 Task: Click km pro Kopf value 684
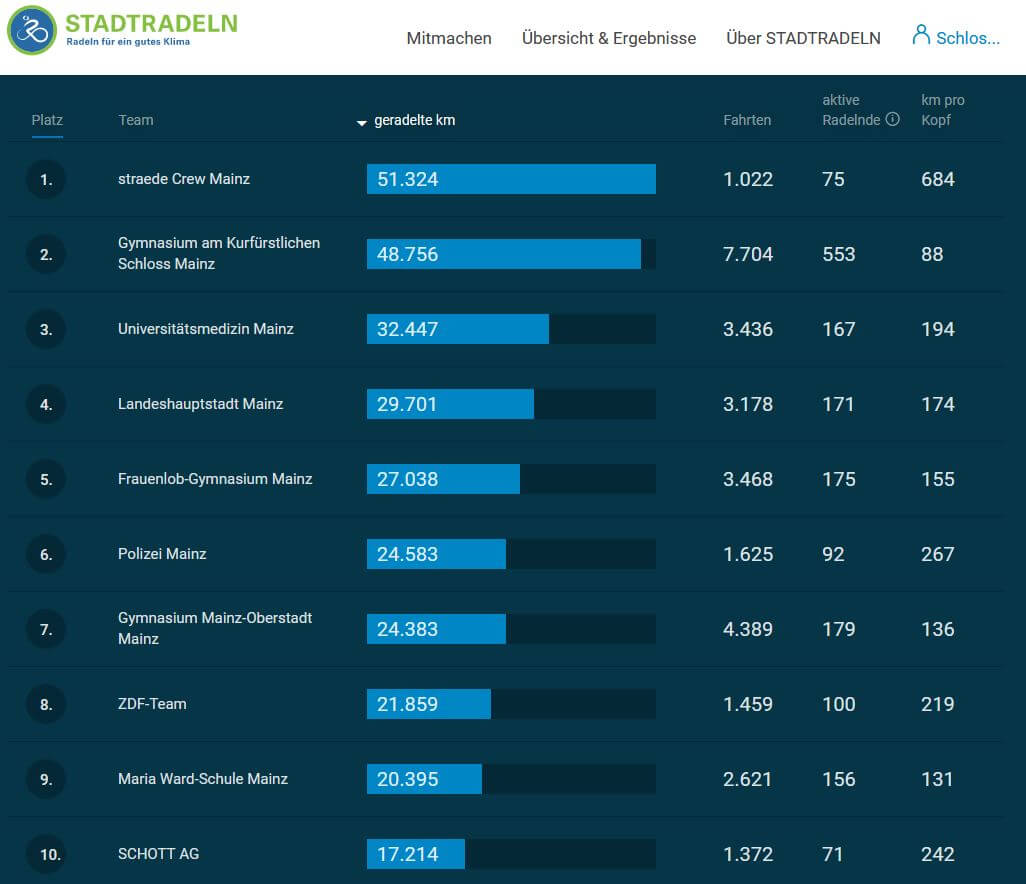[938, 179]
